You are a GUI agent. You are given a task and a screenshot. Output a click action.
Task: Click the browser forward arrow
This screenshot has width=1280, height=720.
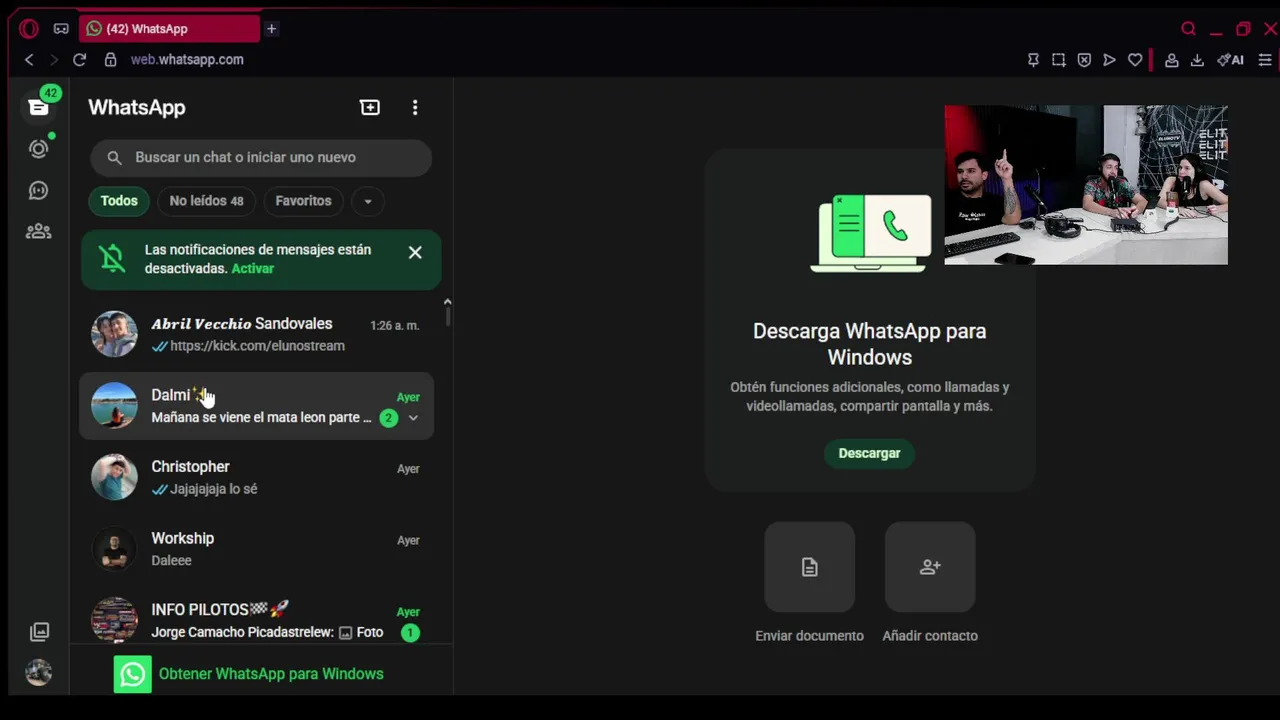pyautogui.click(x=54, y=60)
